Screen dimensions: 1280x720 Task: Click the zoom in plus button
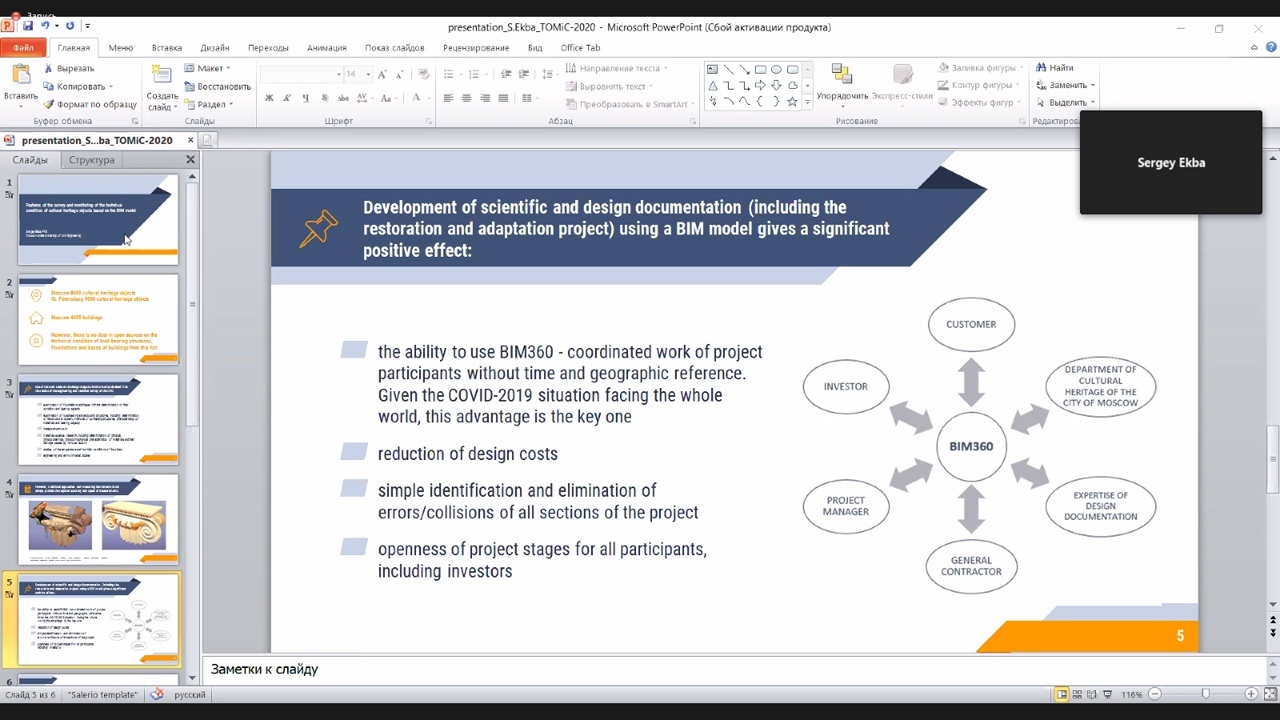coord(1251,694)
